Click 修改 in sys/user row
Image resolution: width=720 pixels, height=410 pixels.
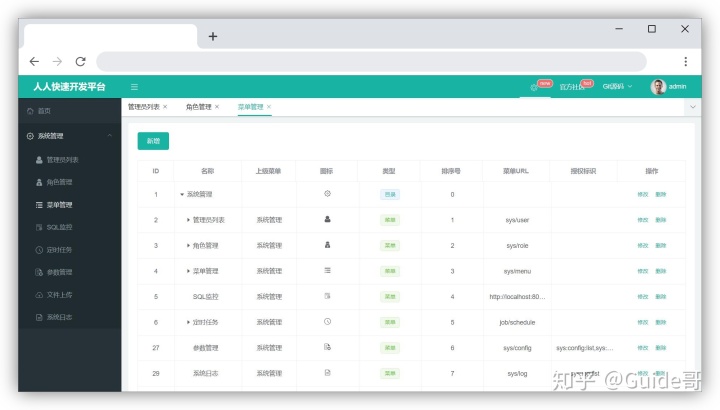tap(643, 220)
